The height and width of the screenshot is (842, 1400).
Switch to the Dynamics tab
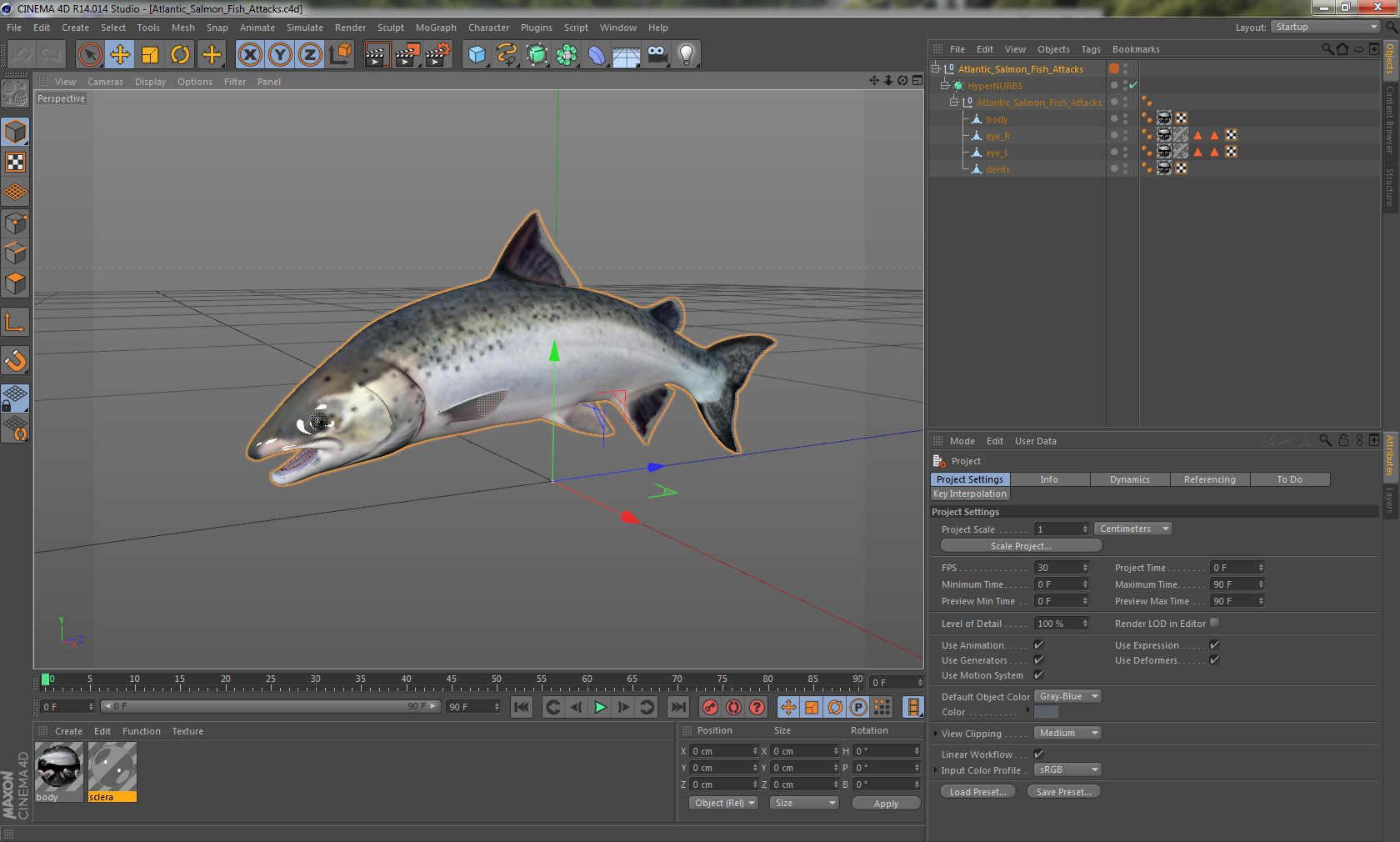[1129, 479]
